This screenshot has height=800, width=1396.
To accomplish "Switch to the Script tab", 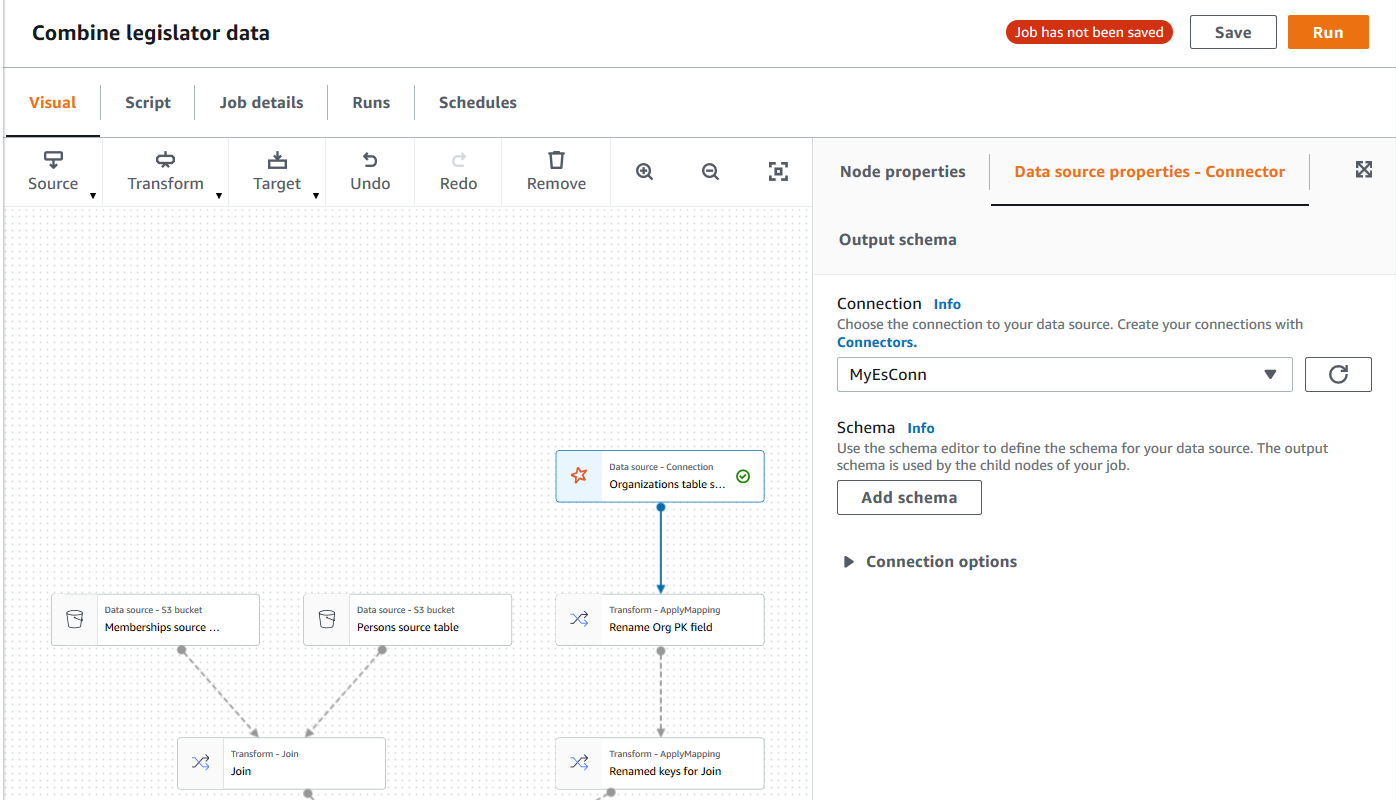I will (x=147, y=102).
